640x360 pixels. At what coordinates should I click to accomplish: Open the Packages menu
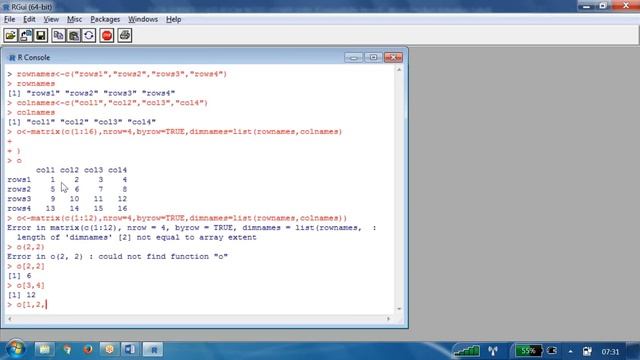105,19
